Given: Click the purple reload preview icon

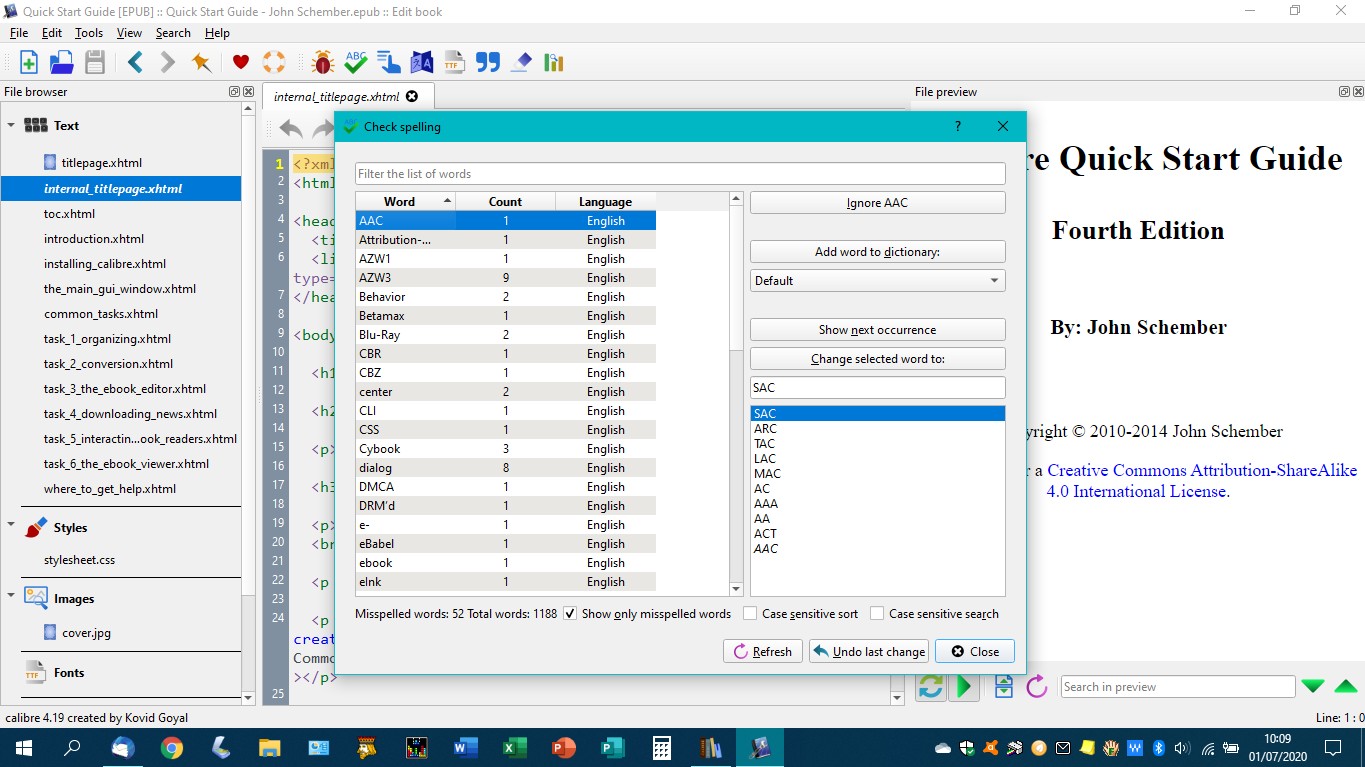Looking at the screenshot, I should 1036,686.
